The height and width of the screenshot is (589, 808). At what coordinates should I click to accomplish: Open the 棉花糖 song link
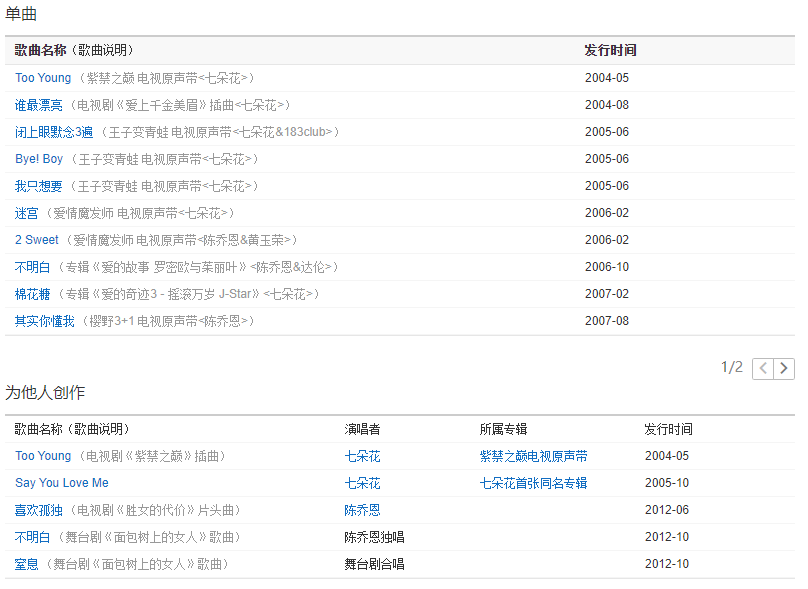pyautogui.click(x=32, y=294)
